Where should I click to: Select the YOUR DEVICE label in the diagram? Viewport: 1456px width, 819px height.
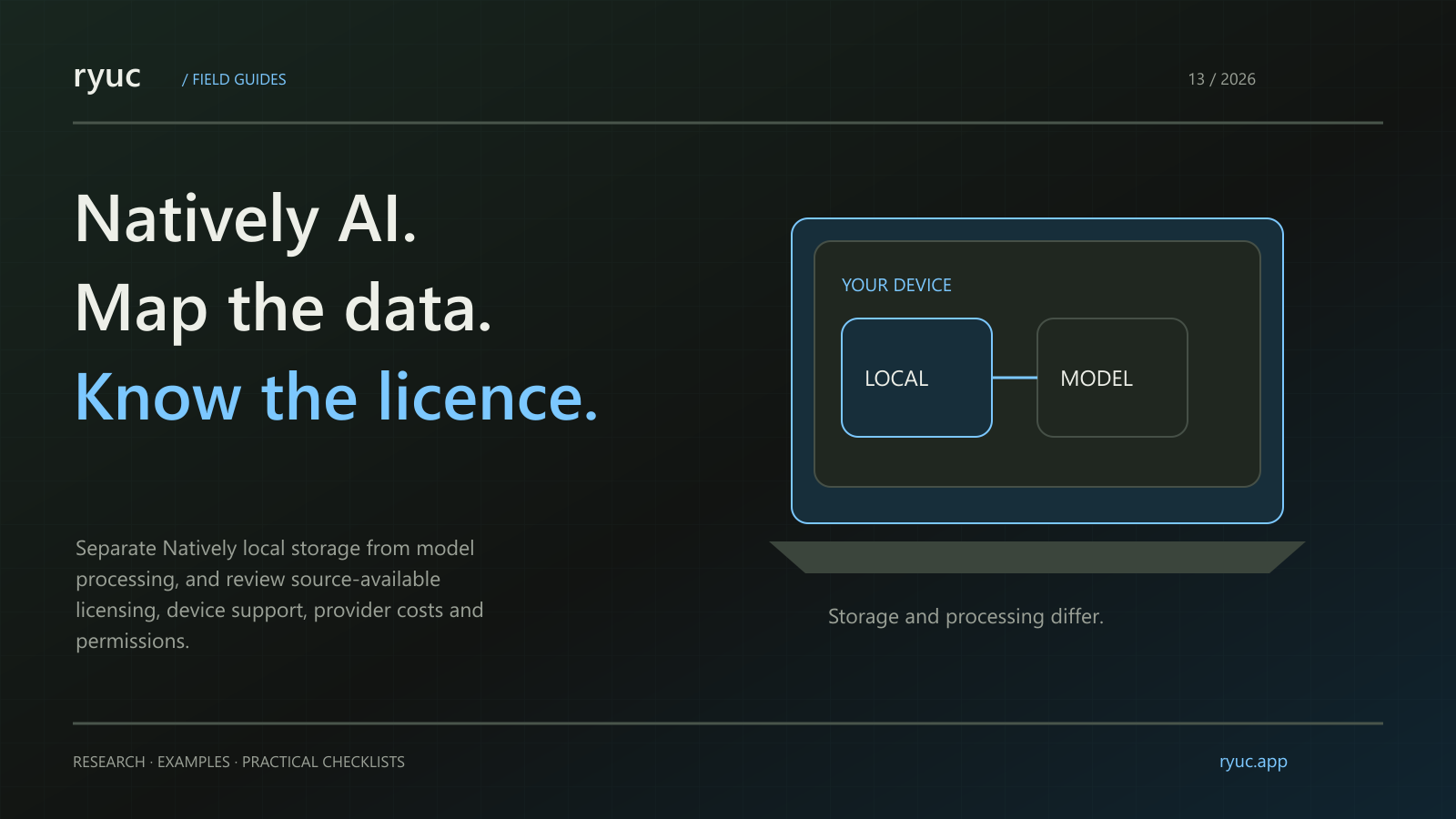tap(896, 285)
